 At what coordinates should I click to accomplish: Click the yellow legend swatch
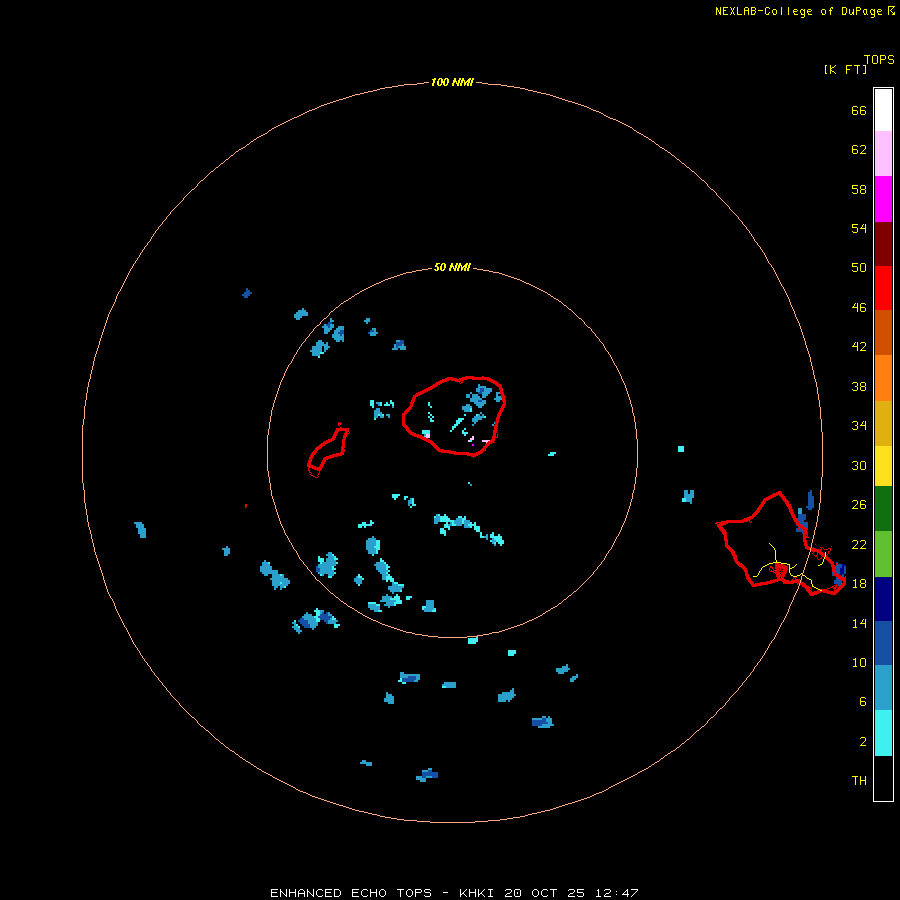883,465
